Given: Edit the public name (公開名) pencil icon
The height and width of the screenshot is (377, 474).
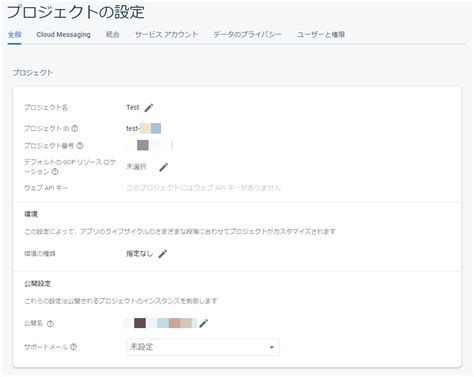Looking at the screenshot, I should (x=204, y=323).
